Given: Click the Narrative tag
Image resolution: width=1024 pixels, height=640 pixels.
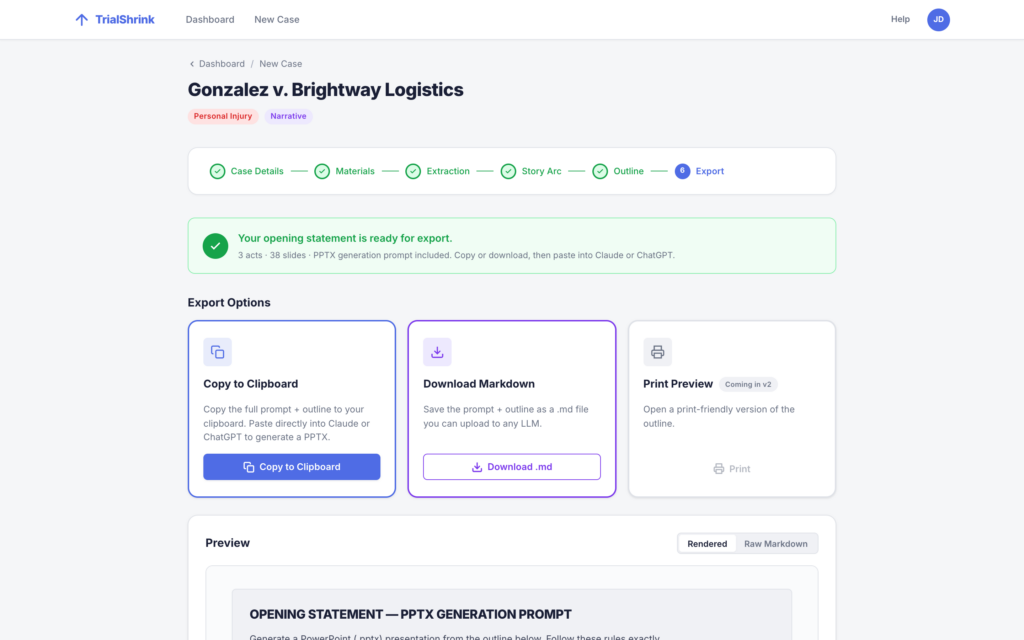Looking at the screenshot, I should 288,116.
